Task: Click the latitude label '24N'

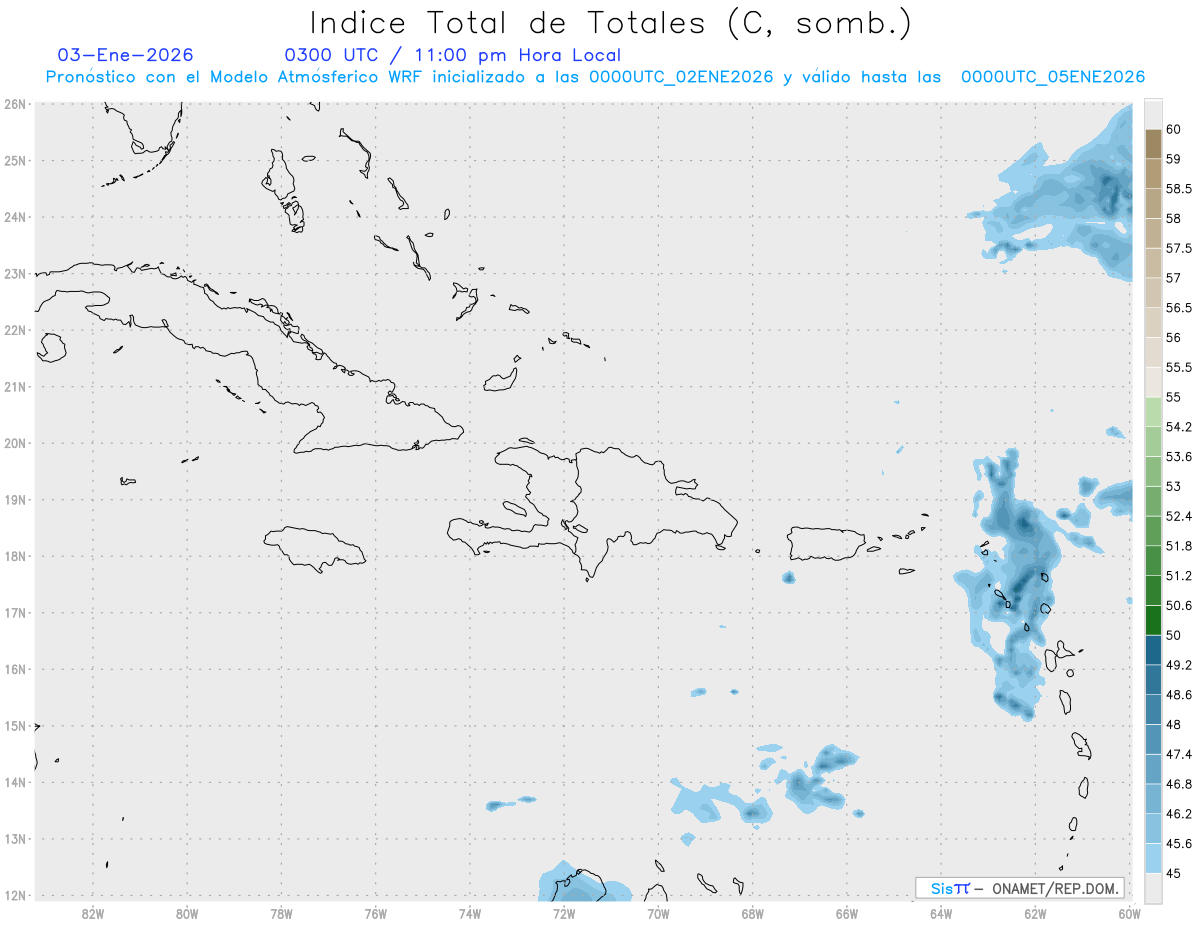Action: [15, 217]
